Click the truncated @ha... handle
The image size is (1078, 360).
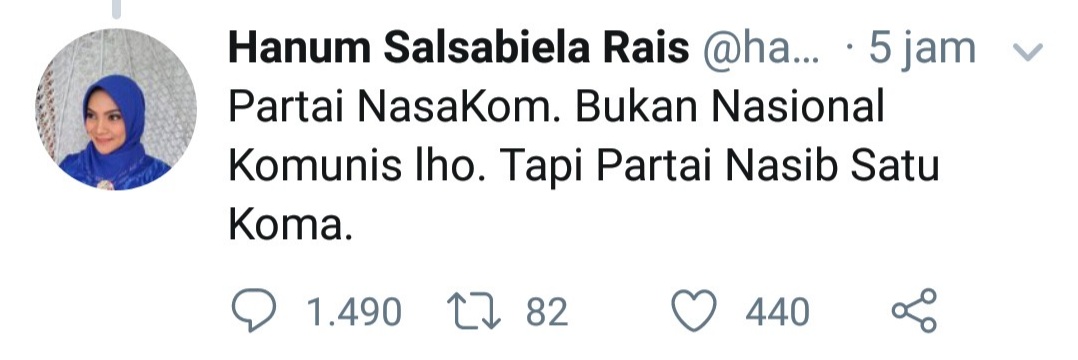point(761,49)
